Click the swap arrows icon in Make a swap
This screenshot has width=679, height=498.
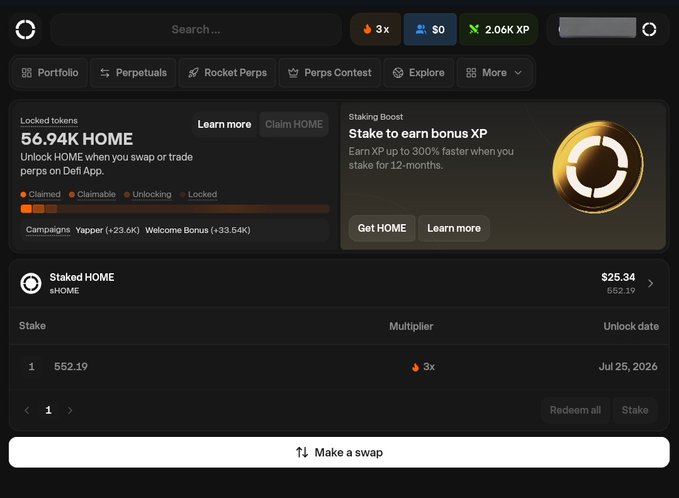[302, 452]
